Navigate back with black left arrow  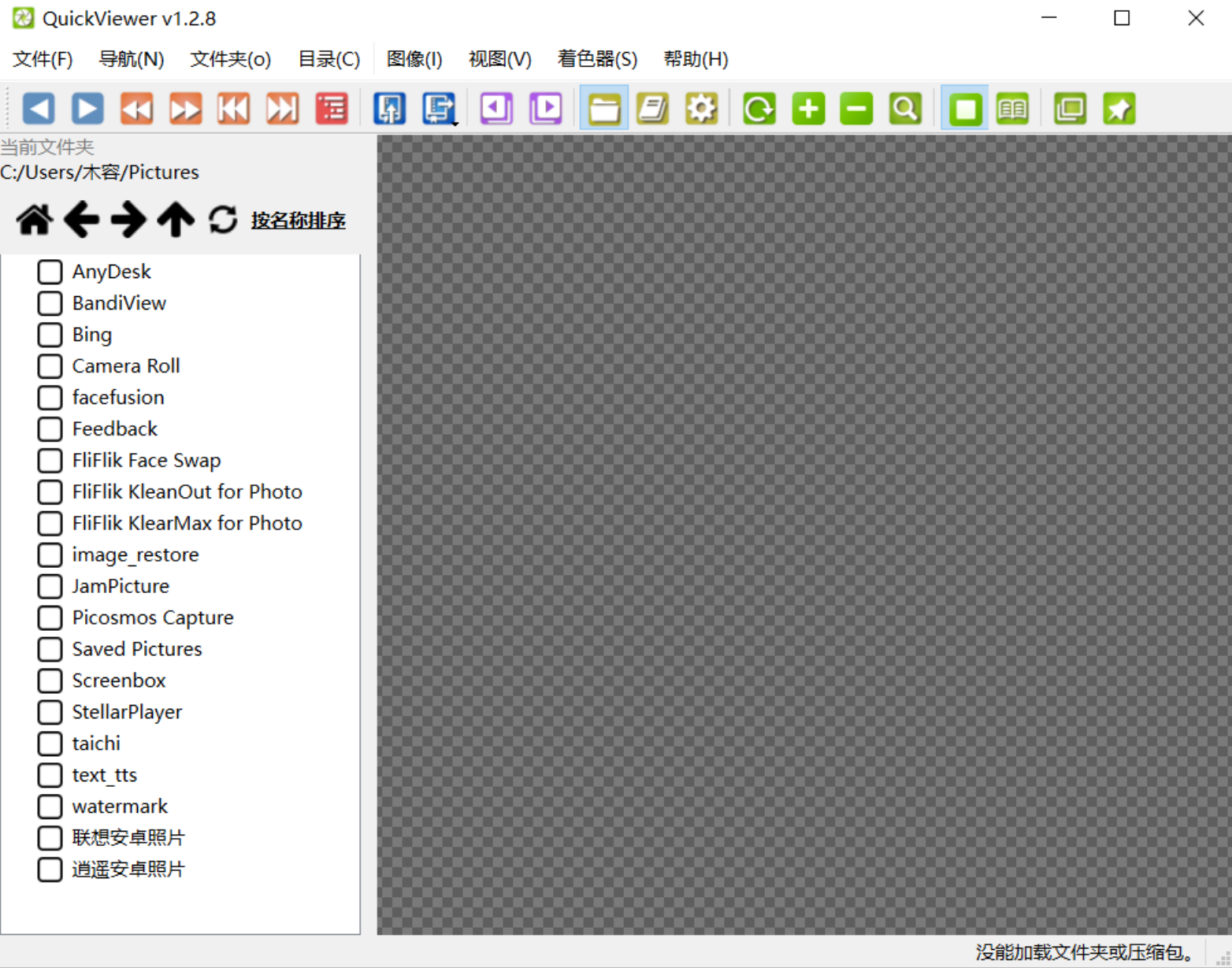click(x=82, y=220)
